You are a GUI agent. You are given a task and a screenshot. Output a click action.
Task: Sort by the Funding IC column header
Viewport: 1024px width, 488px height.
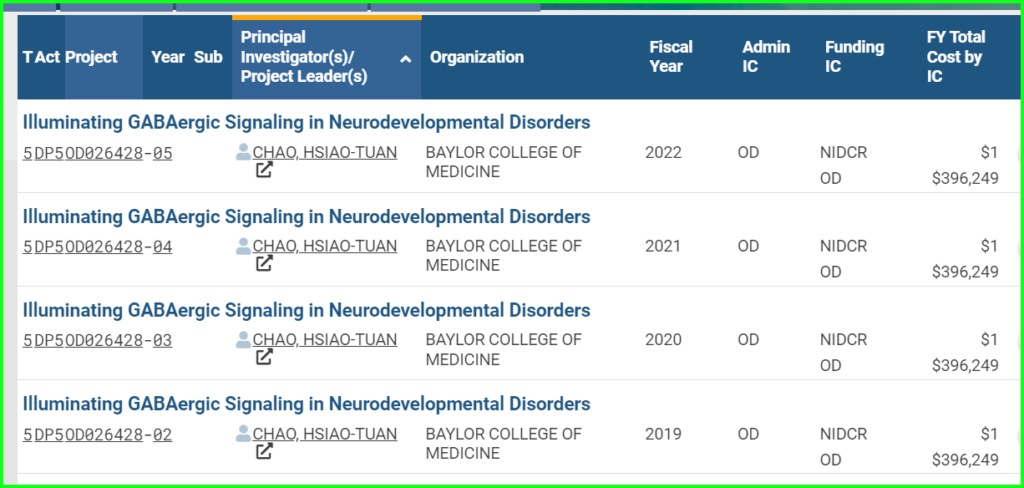pyautogui.click(x=854, y=57)
